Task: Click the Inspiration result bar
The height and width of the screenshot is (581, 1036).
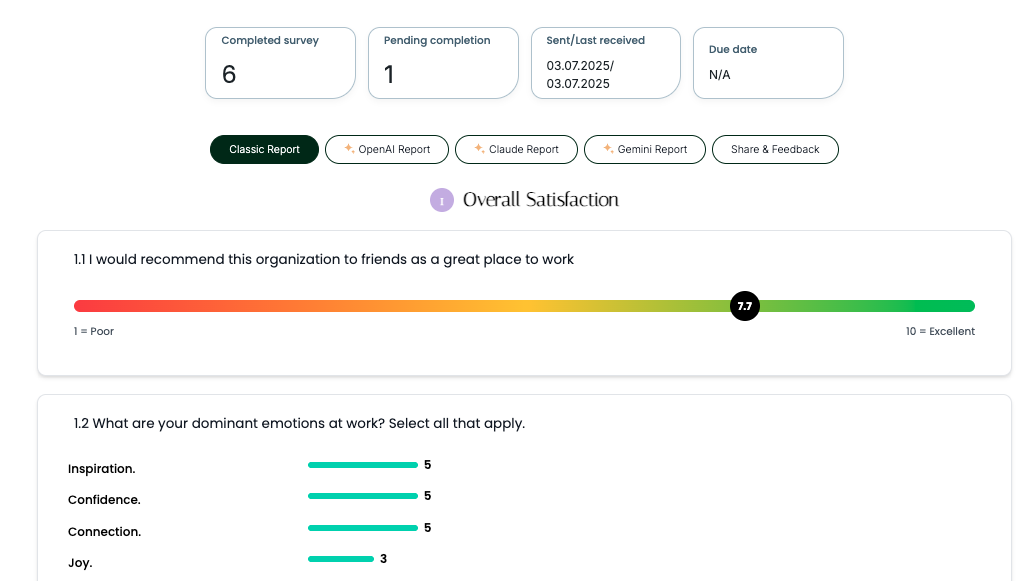Action: 363,465
